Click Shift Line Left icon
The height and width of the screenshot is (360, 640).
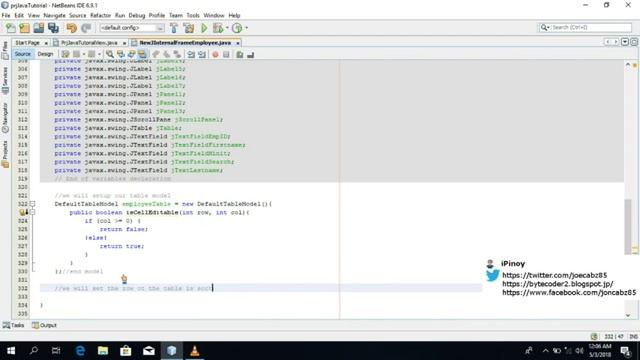(191, 54)
